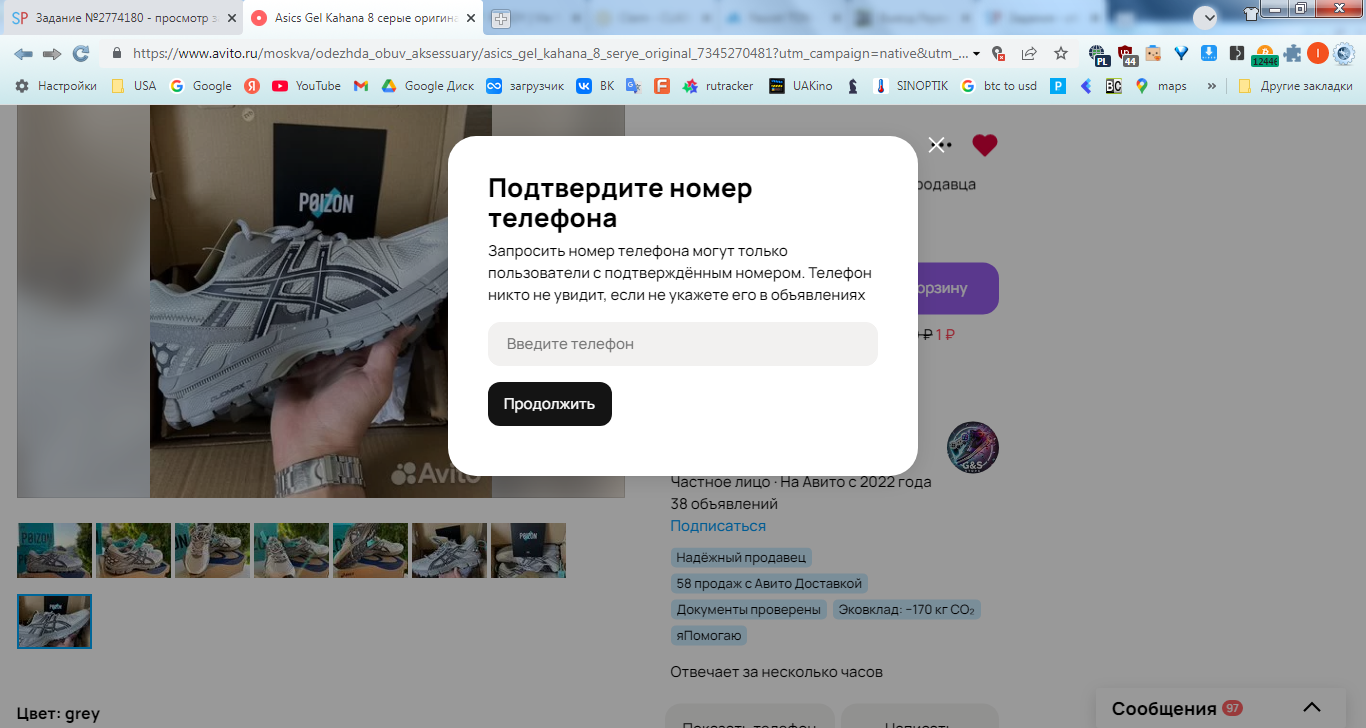Open the 'USA' bookmarks folder
This screenshot has width=1366, height=728.
click(133, 86)
